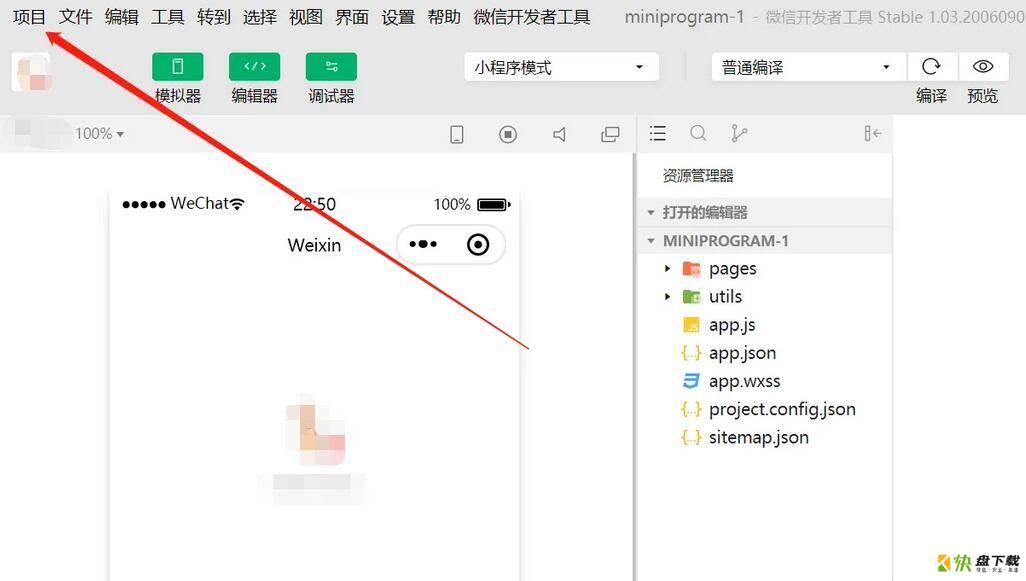The image size is (1026, 581).
Task: Open the source control branch icon
Action: tap(739, 133)
